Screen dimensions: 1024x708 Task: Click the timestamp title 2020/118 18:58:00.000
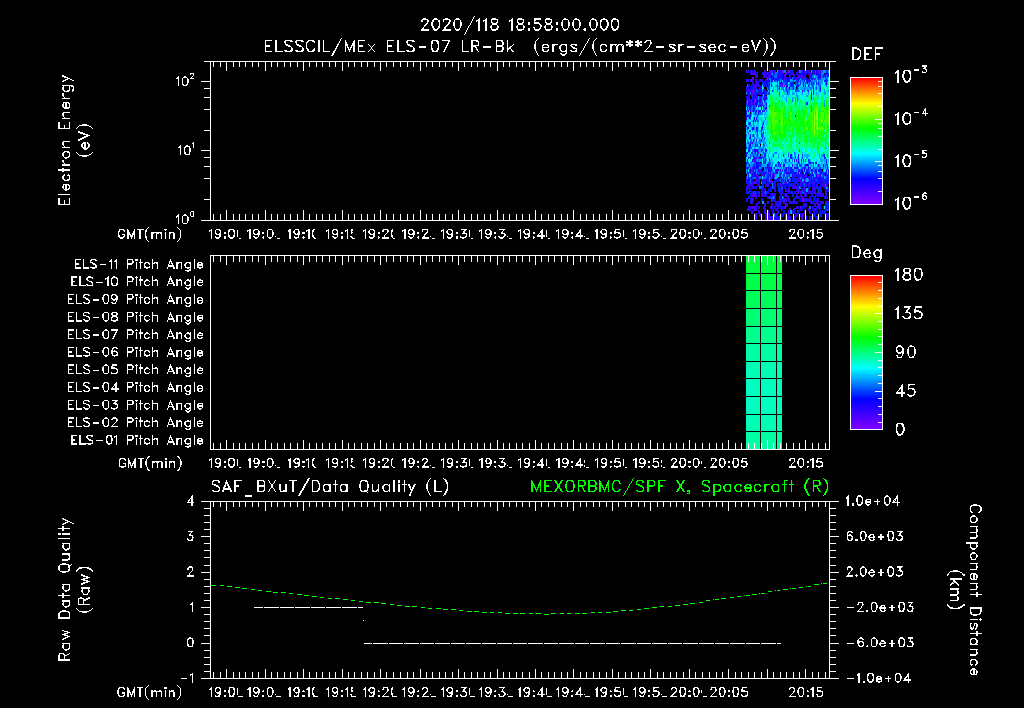pos(519,25)
